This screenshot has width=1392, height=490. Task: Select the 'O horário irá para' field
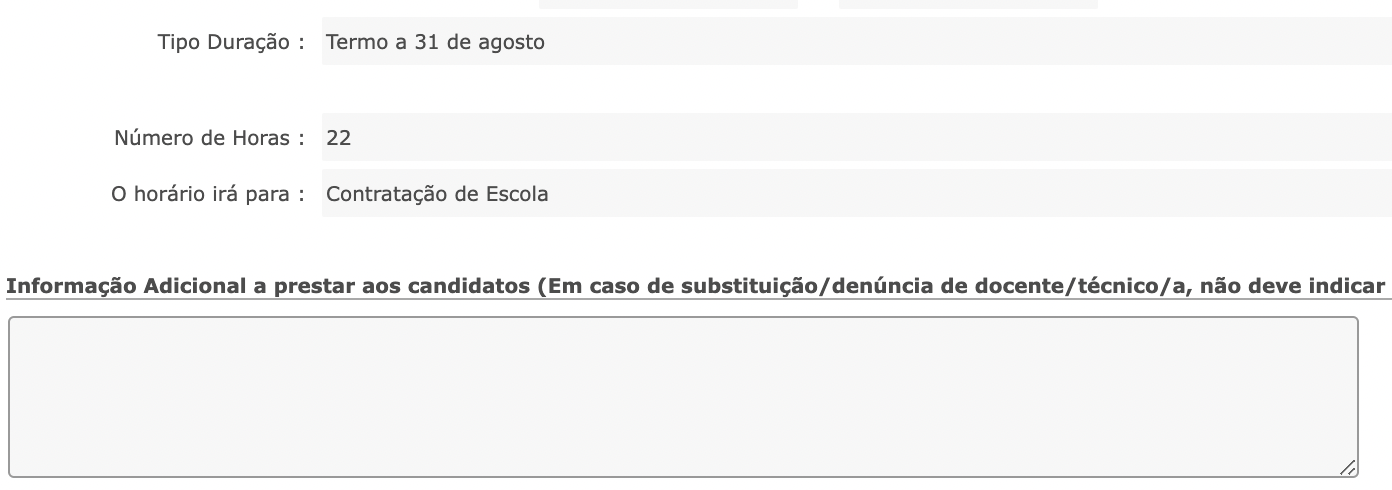856,194
